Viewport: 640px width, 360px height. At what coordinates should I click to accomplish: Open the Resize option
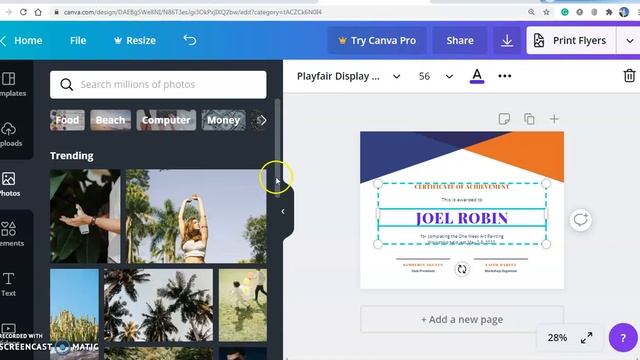[x=135, y=40]
